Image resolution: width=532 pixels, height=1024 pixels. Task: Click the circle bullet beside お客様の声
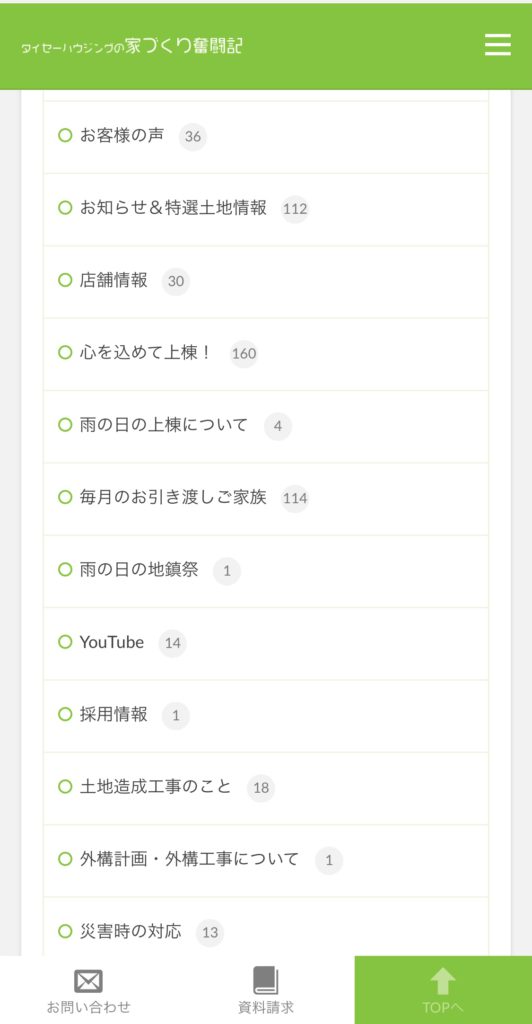coord(65,136)
